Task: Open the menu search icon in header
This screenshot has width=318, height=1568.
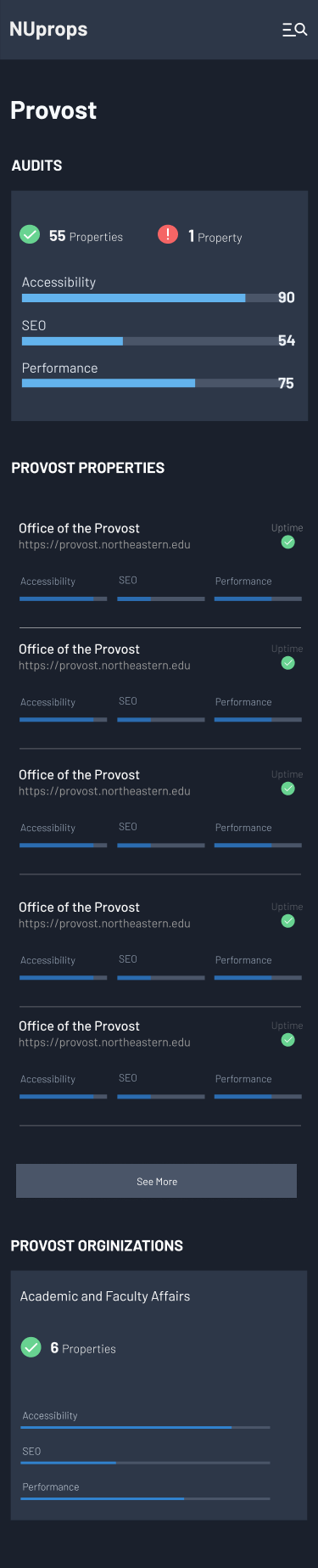Action: 294,30
